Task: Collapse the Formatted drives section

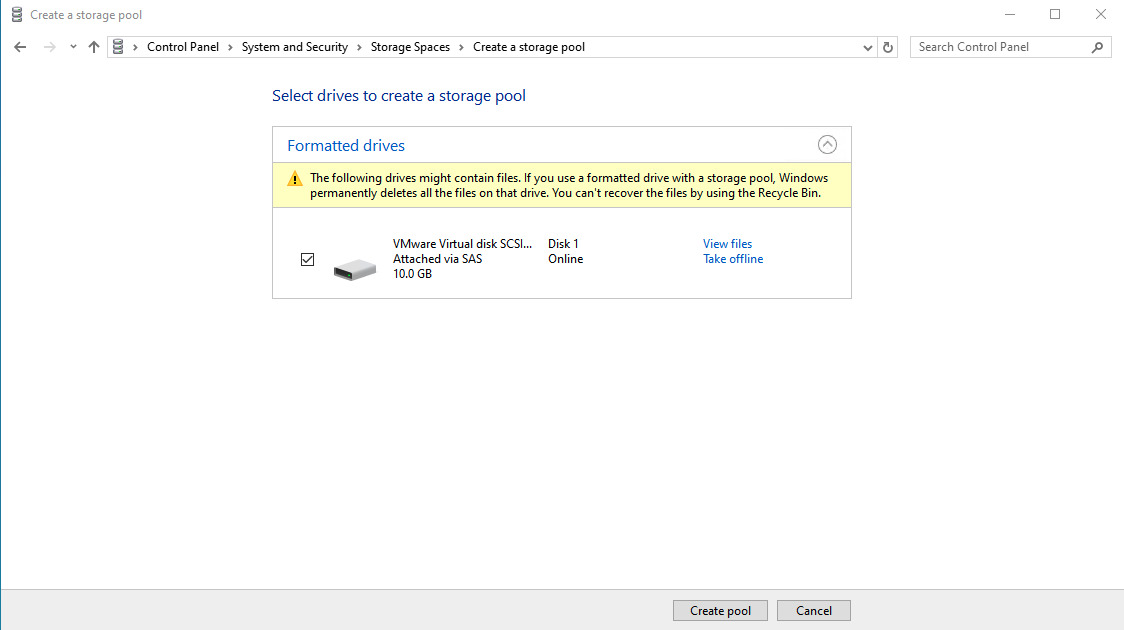Action: click(827, 144)
